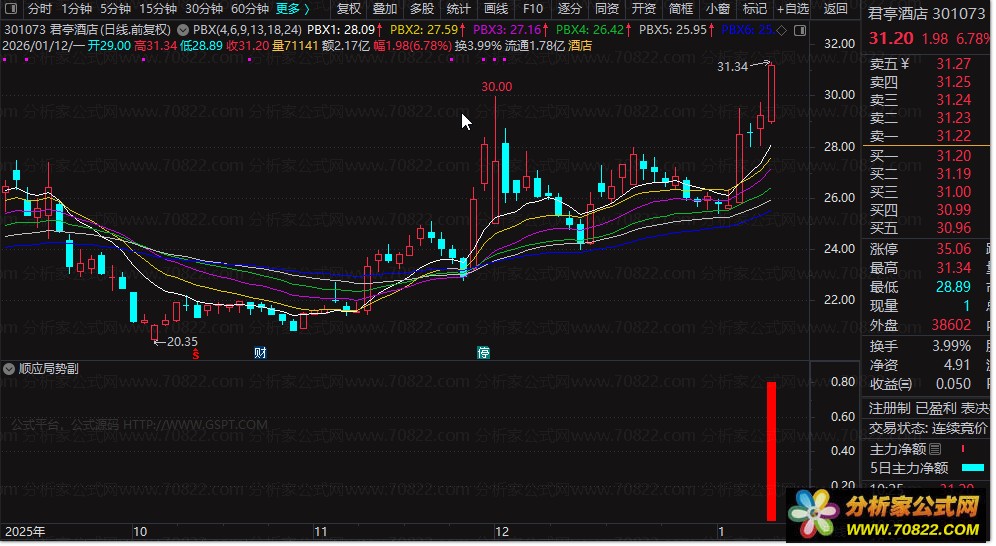Viewport: 996px width, 546px height.
Task: Click 叠加 overlay button
Action: 385,9
